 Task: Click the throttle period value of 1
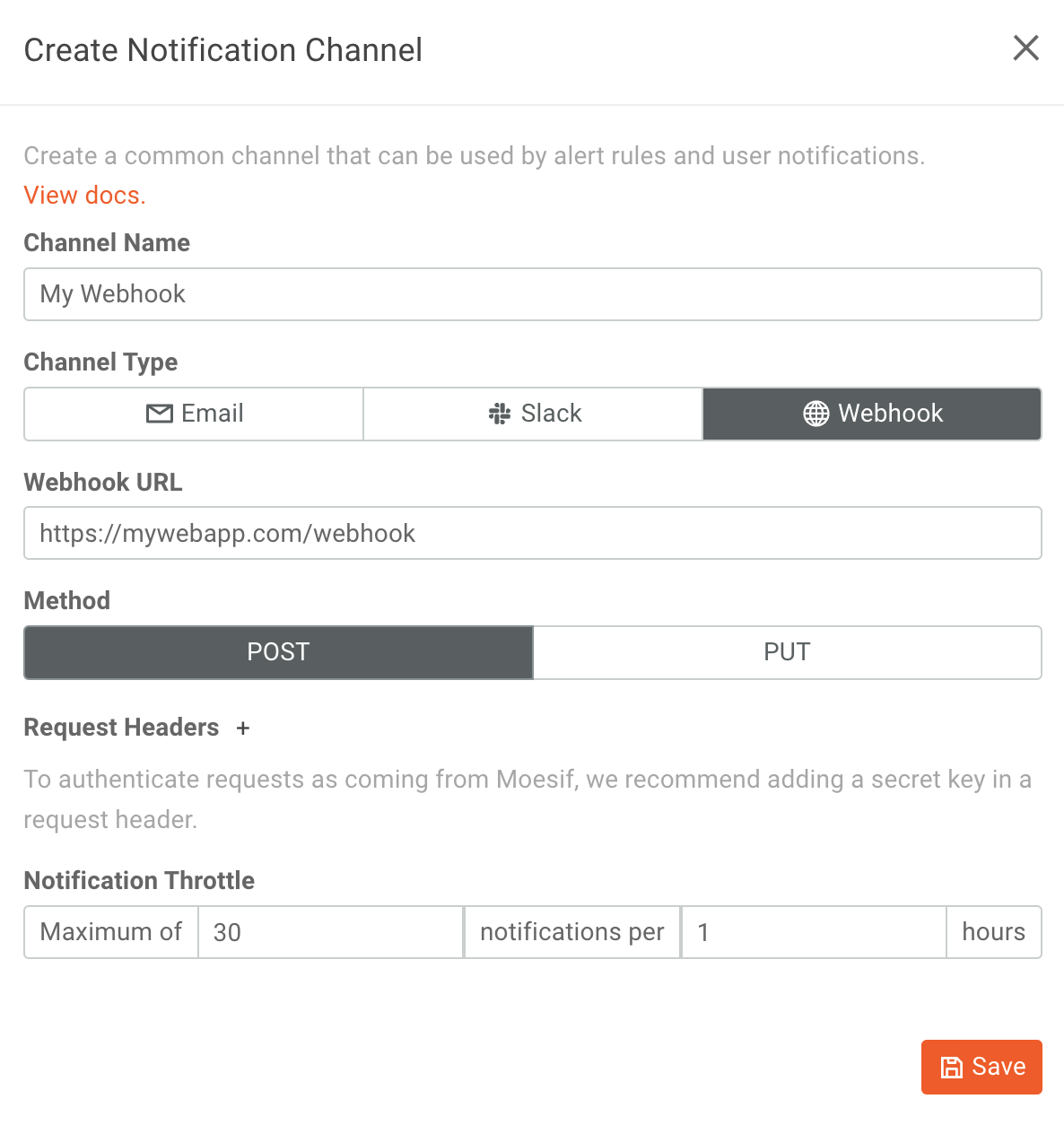coord(813,932)
